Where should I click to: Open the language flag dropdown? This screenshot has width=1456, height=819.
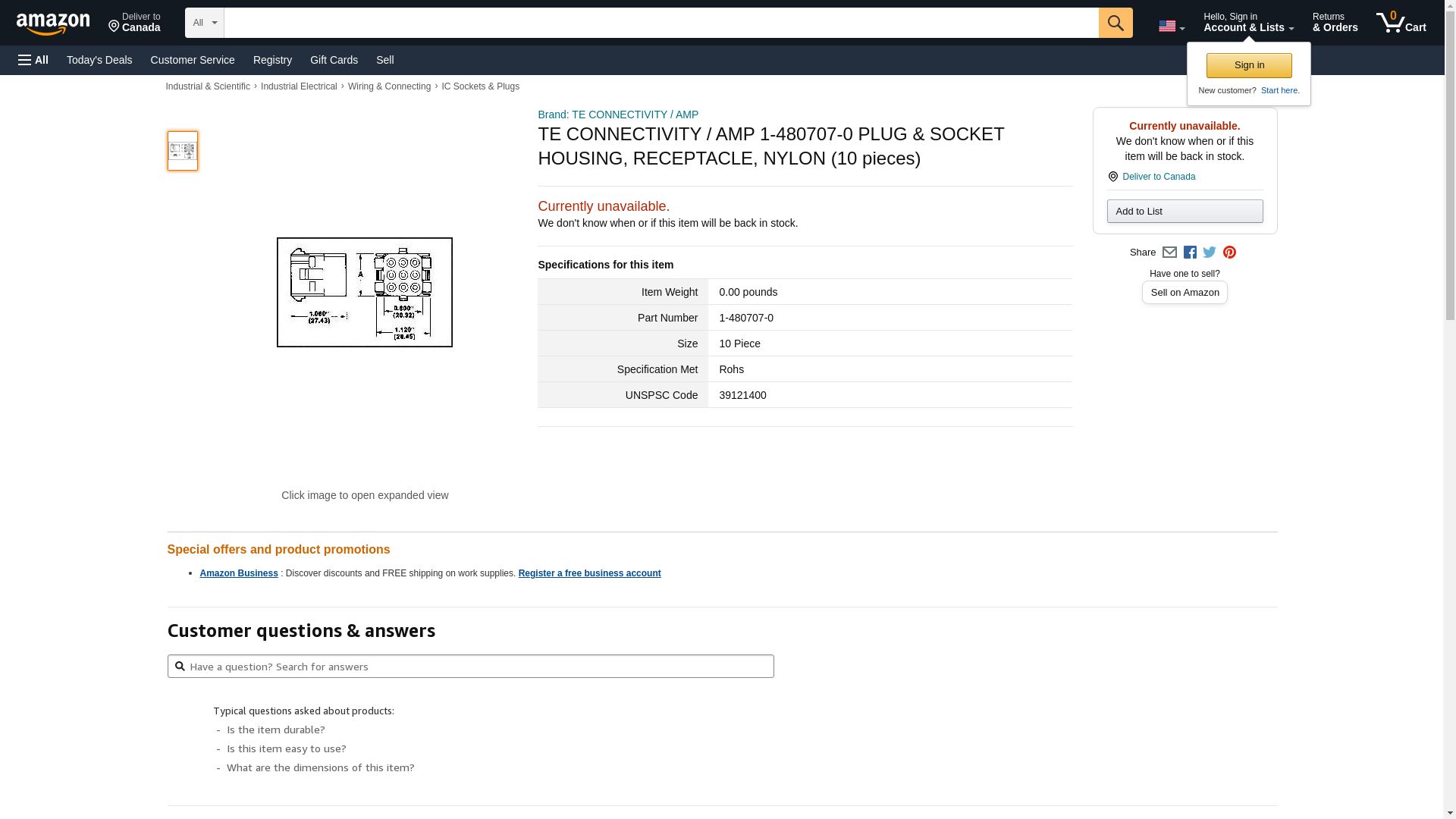1171,27
